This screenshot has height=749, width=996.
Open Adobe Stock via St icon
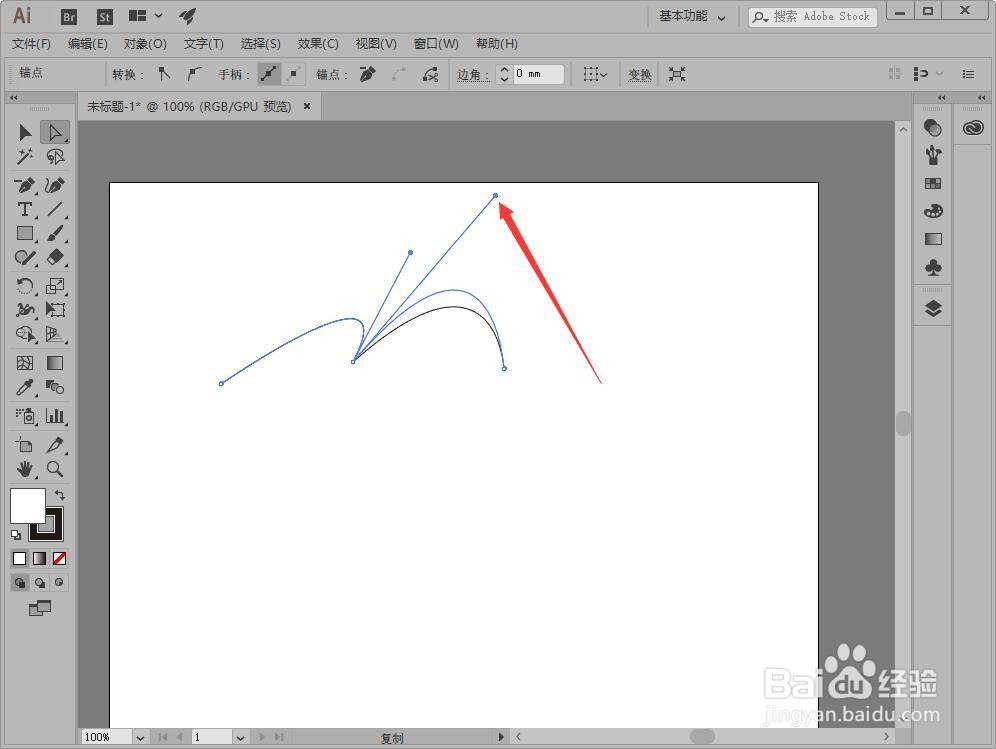click(x=104, y=17)
